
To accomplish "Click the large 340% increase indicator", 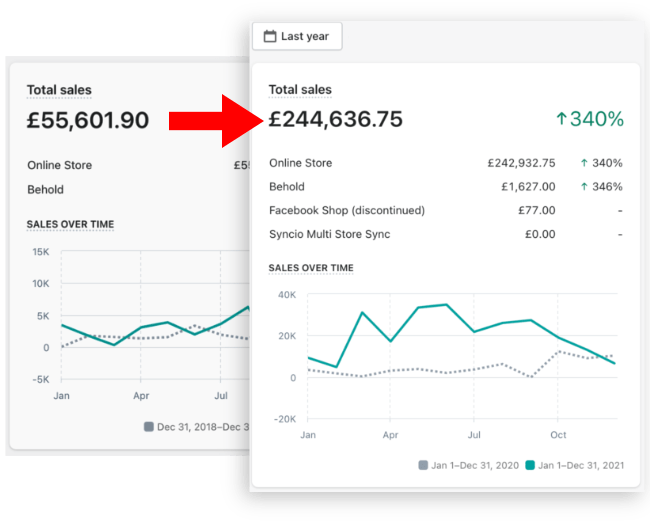I will tap(590, 119).
